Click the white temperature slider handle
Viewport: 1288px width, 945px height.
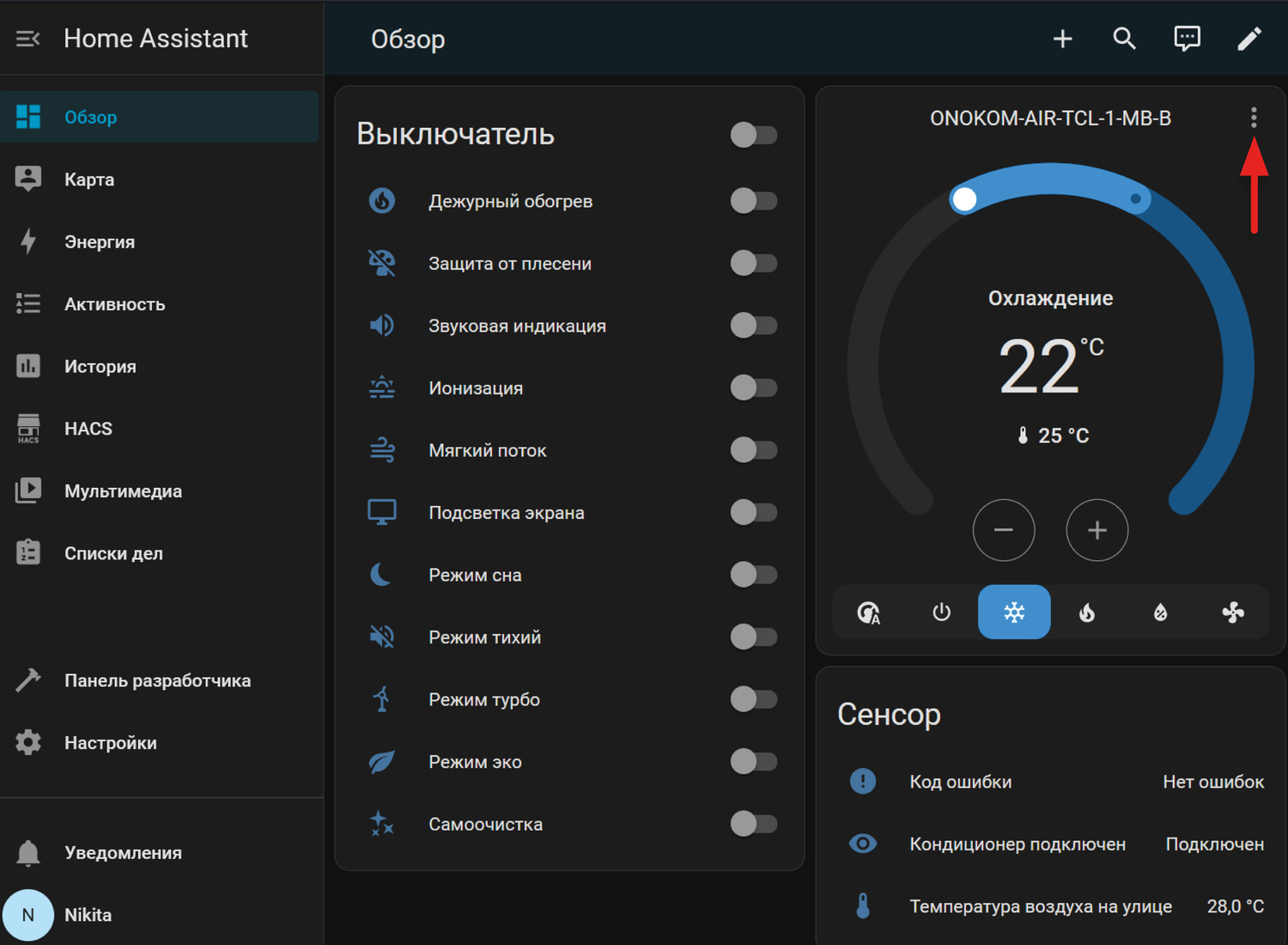pyautogui.click(x=964, y=199)
